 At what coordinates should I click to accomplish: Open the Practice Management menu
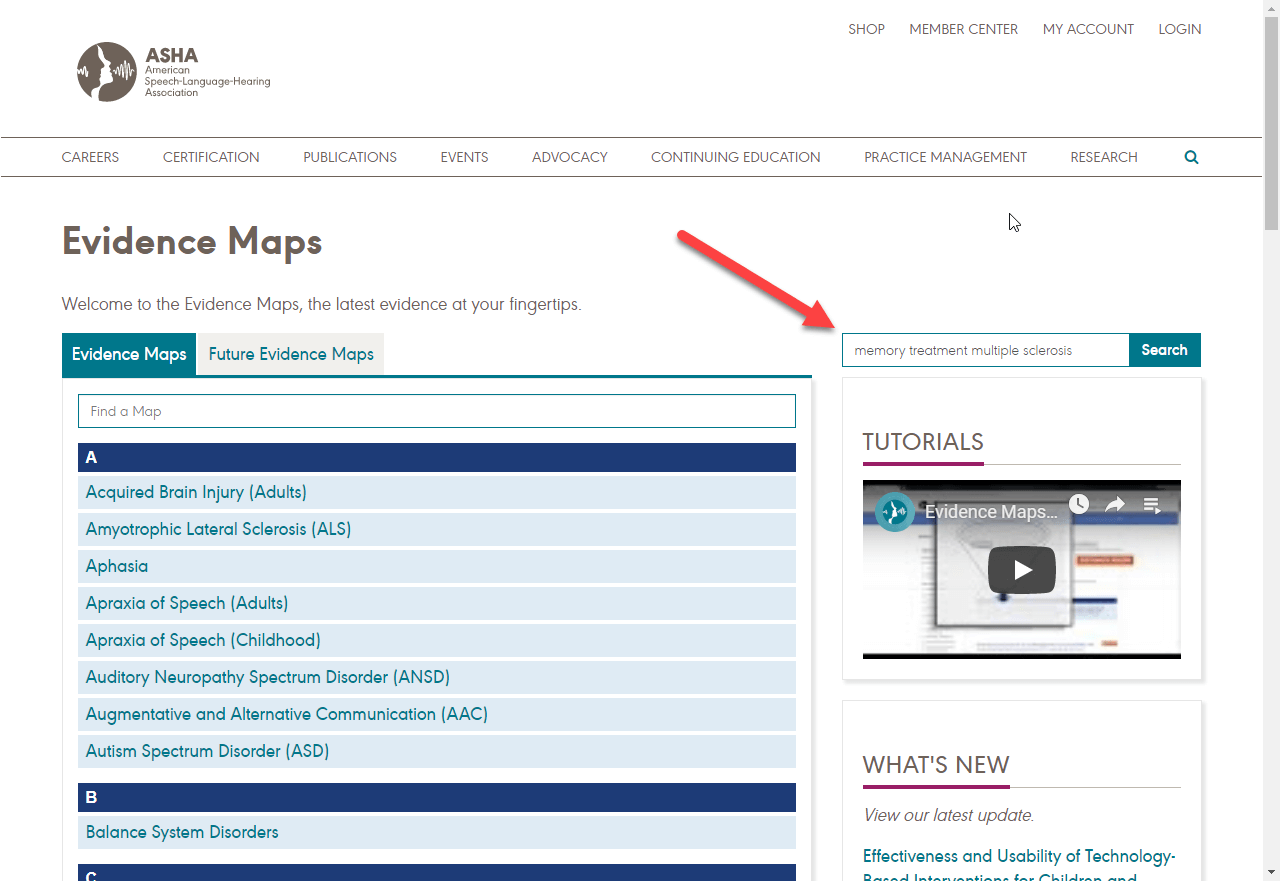[x=945, y=157]
